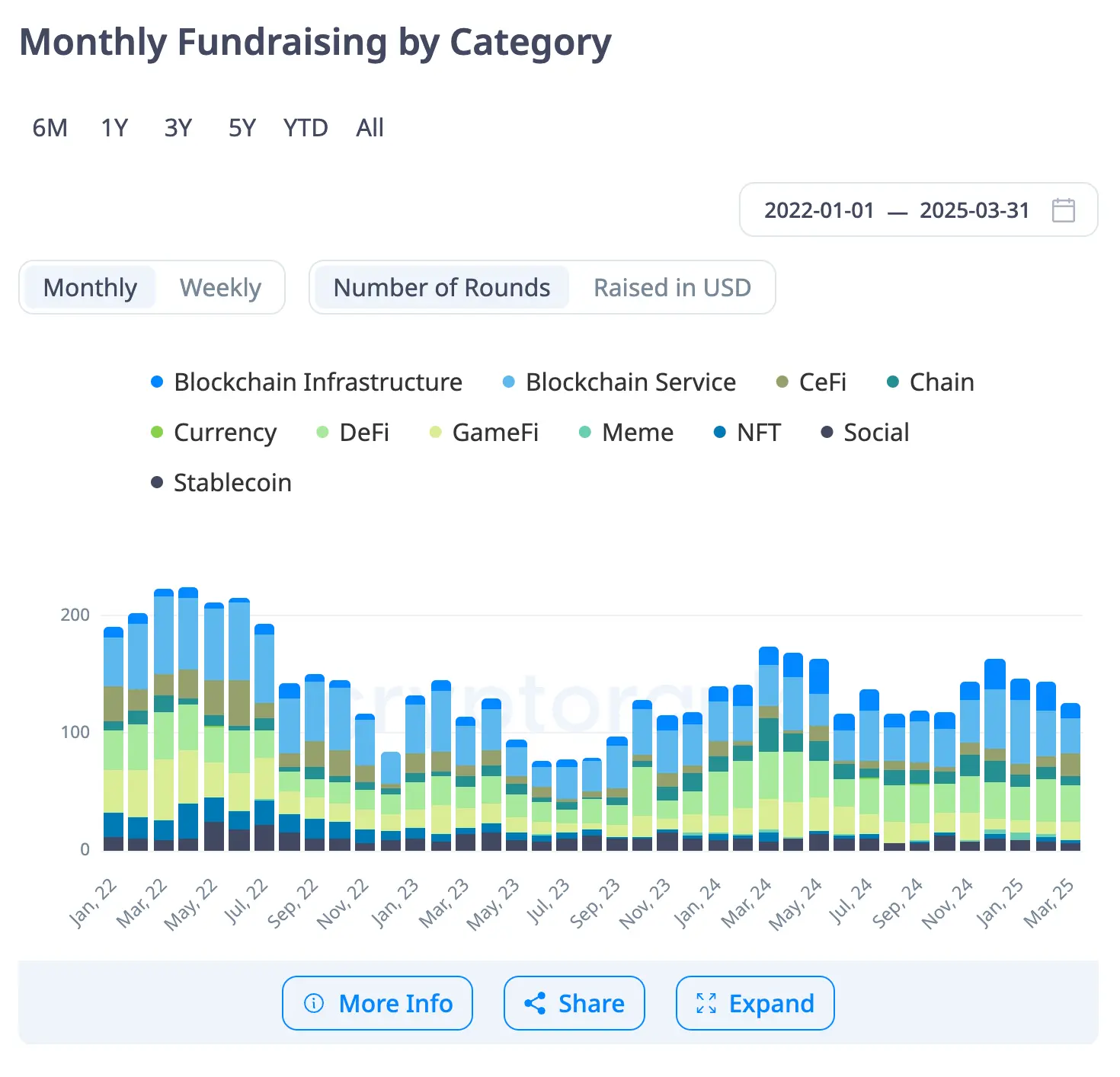Open the calendar icon in date range
This screenshot has width=1120, height=1077.
[x=1063, y=210]
